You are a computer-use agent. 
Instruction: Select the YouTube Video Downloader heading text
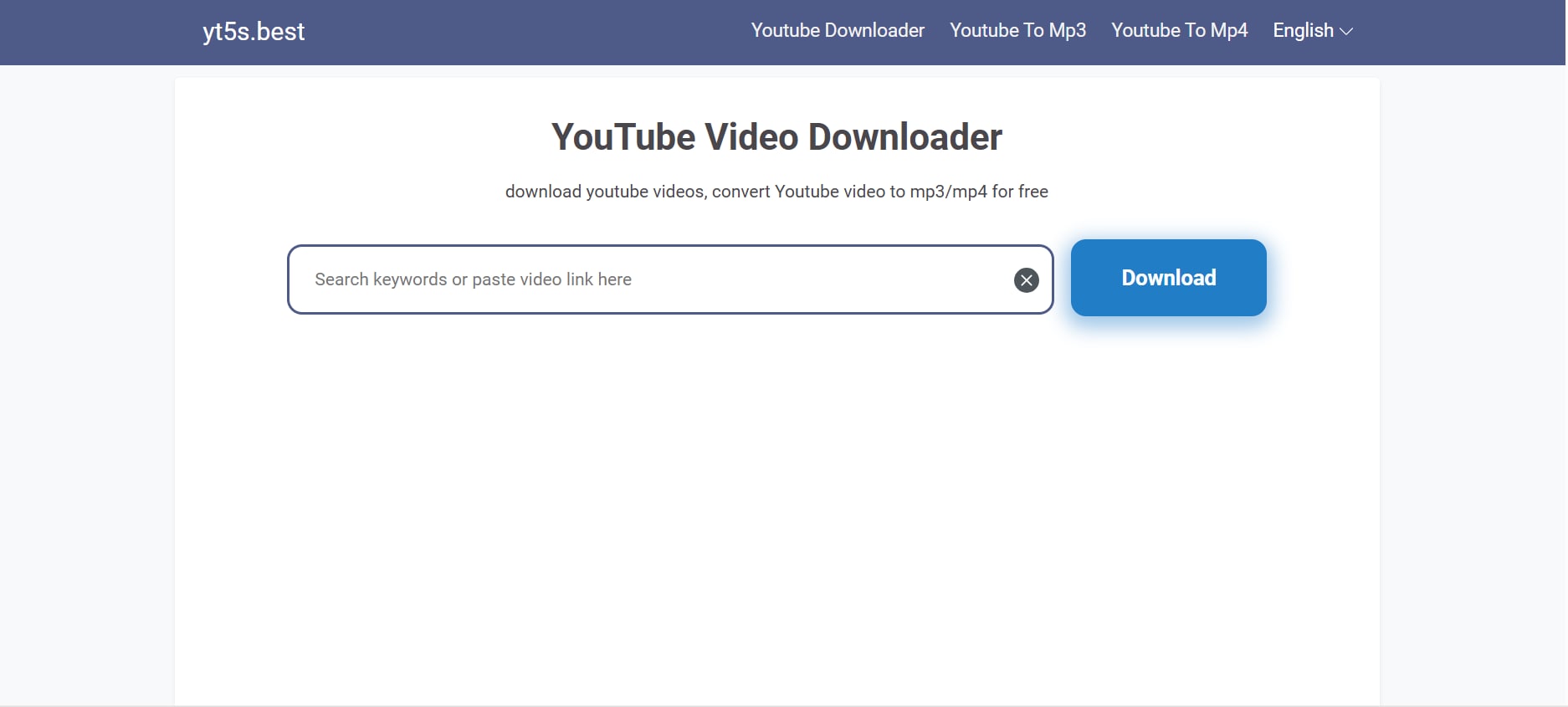coord(776,137)
